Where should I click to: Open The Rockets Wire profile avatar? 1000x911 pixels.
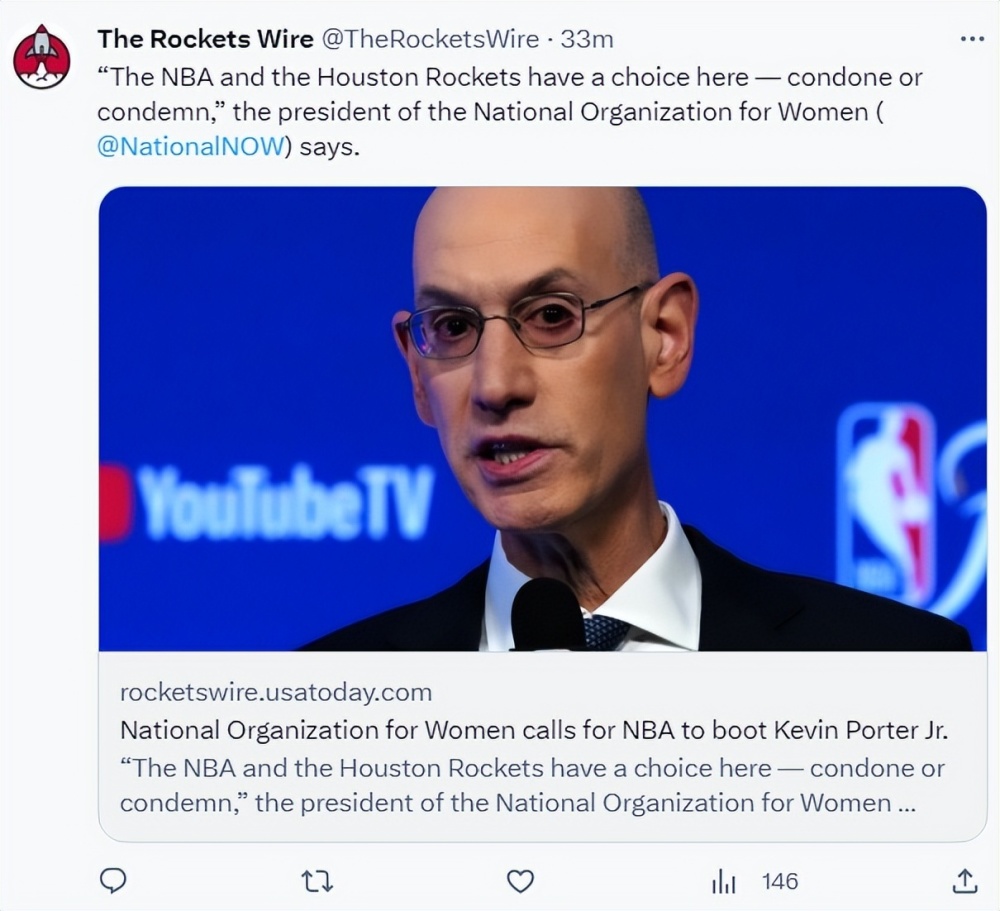point(42,57)
